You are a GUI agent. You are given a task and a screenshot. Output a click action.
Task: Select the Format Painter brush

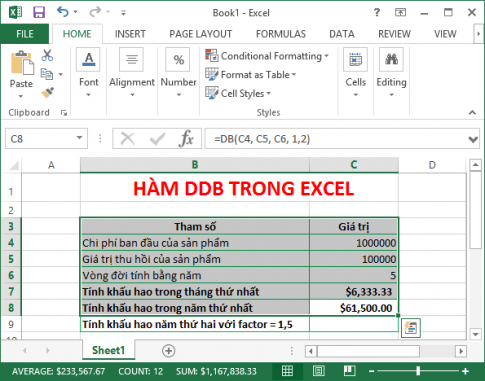click(x=47, y=92)
